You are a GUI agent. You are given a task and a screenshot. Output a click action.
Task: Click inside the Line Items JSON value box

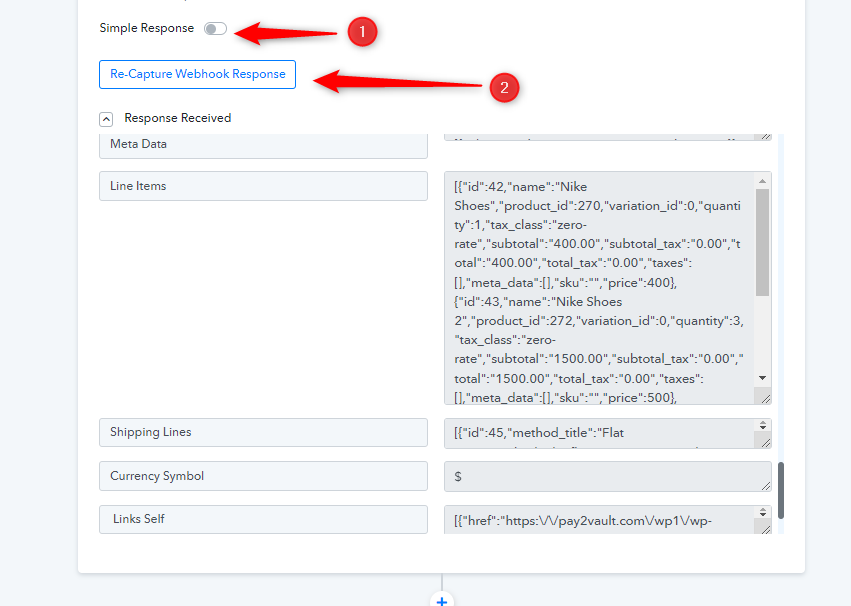[x=598, y=288]
